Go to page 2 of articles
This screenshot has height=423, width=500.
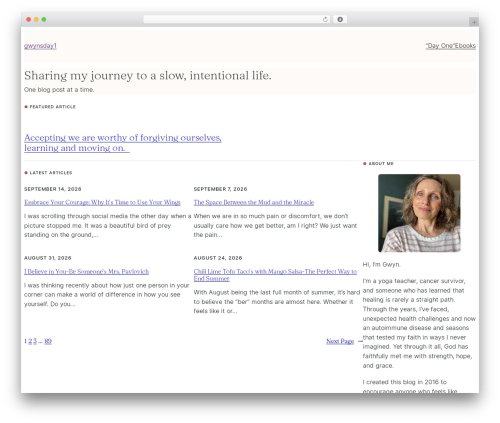click(x=30, y=341)
